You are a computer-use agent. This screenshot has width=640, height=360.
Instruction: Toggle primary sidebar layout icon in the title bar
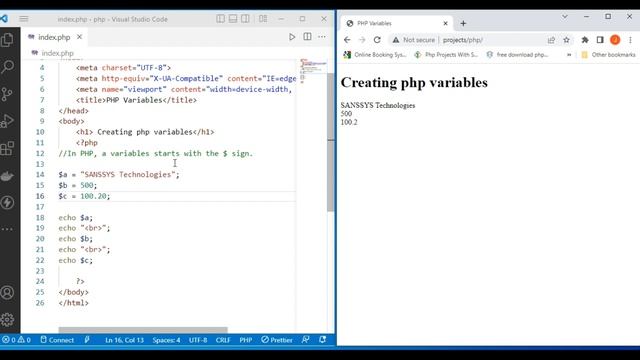pyautogui.click(x=220, y=19)
